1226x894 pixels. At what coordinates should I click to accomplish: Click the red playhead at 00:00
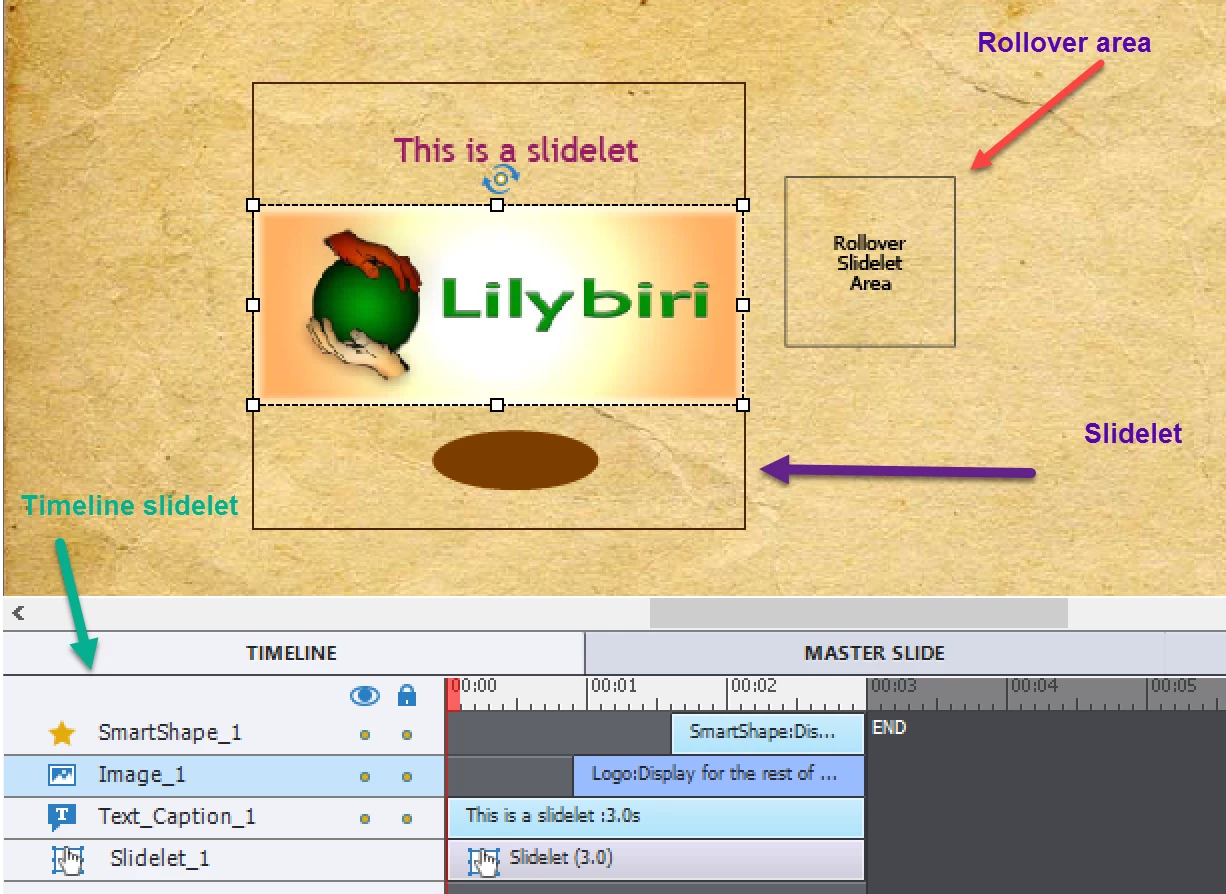pyautogui.click(x=453, y=694)
